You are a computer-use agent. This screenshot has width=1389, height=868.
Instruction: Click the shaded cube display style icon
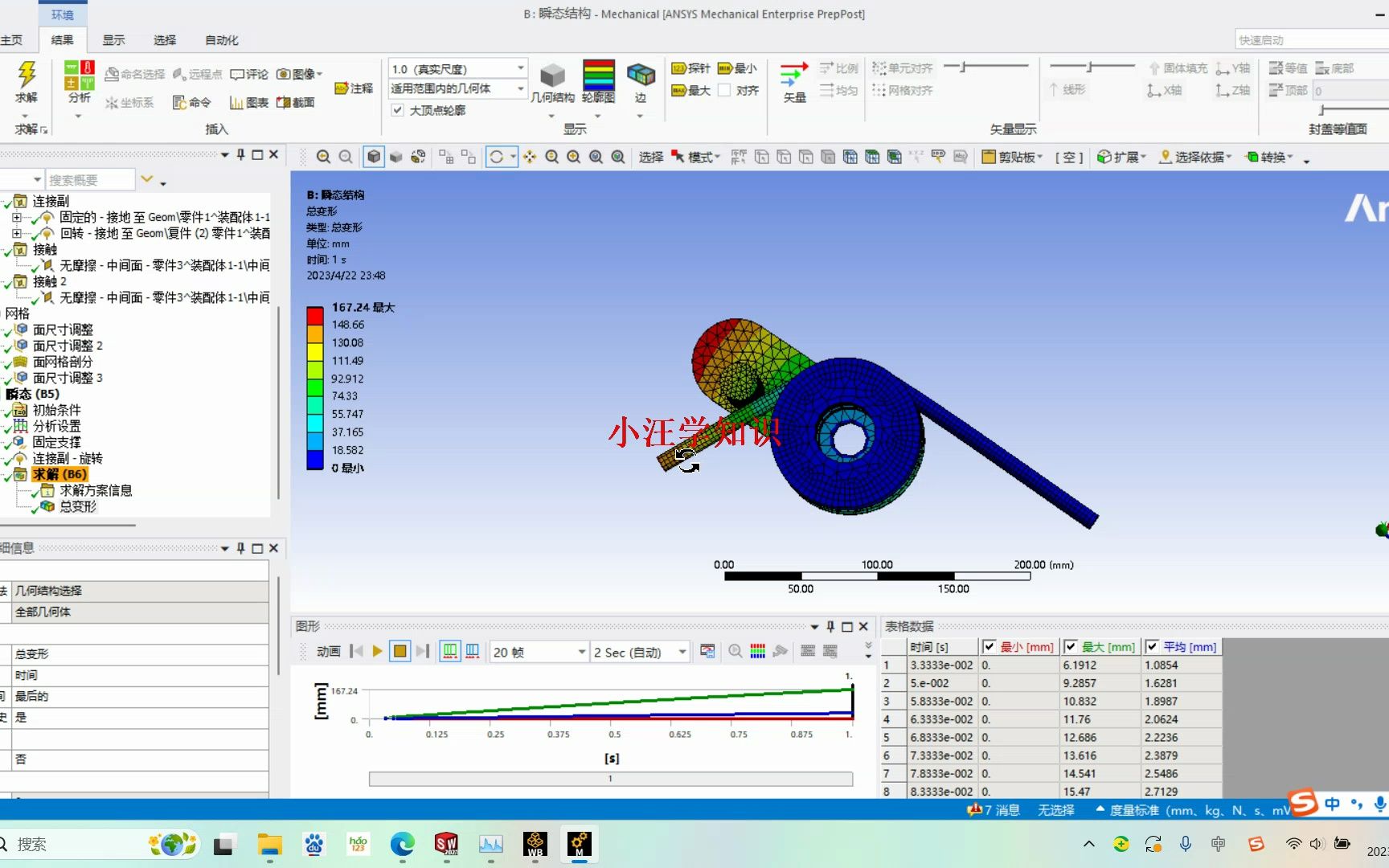(374, 157)
